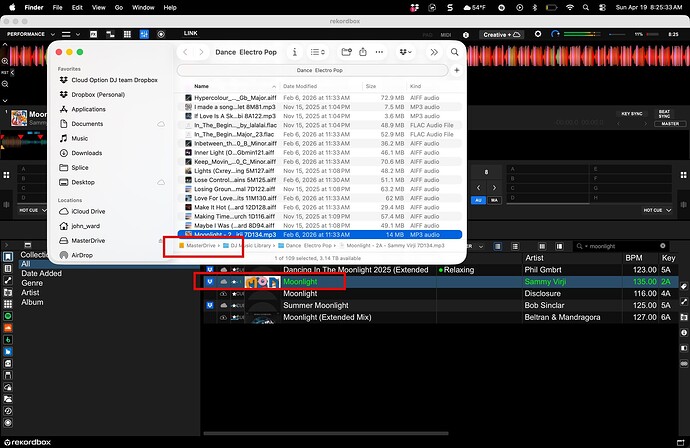Open MasterDrive in the Finder sidebar
Image resolution: width=690 pixels, height=448 pixels.
click(x=88, y=241)
